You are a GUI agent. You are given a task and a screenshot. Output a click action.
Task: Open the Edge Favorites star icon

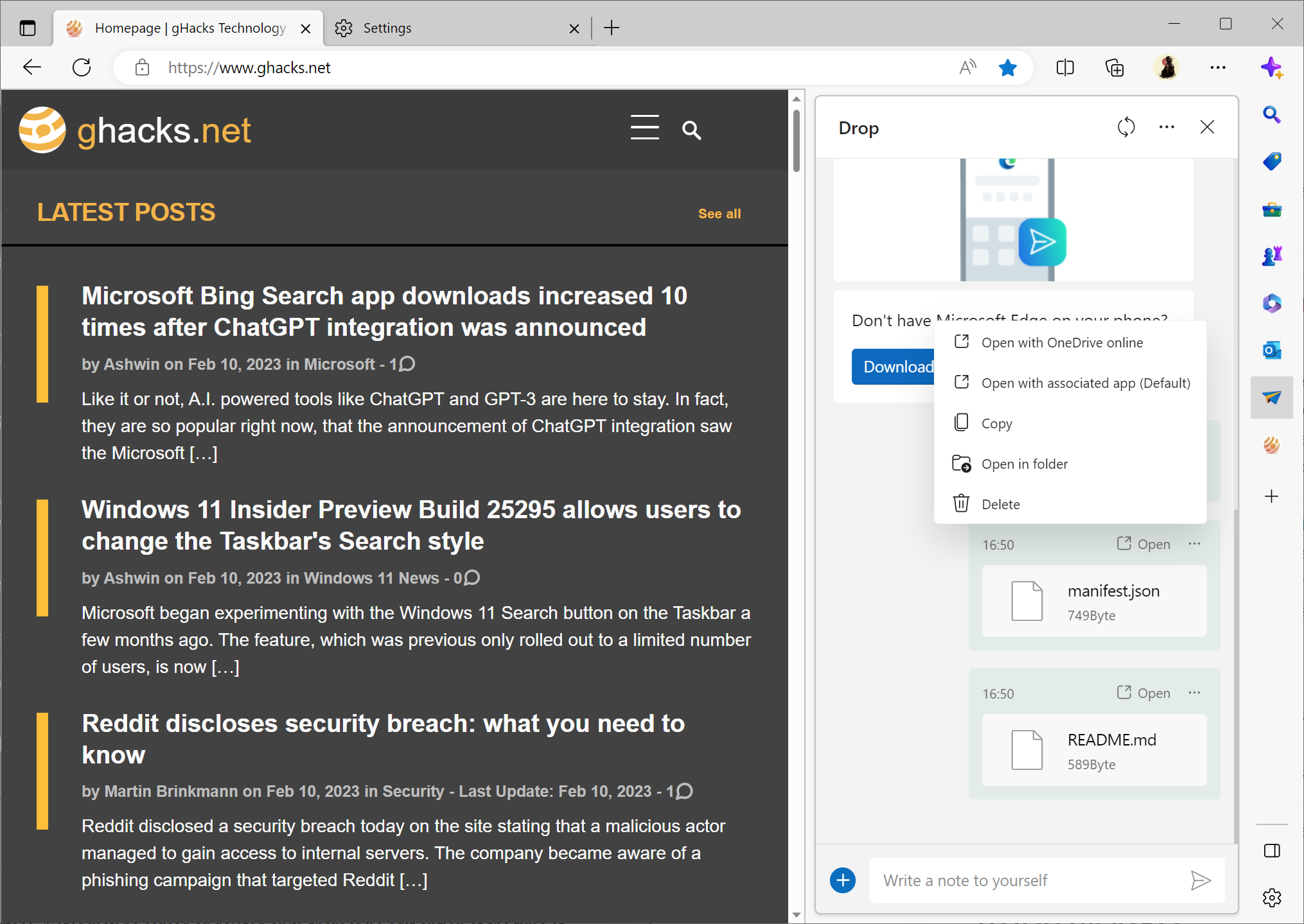pos(1008,68)
